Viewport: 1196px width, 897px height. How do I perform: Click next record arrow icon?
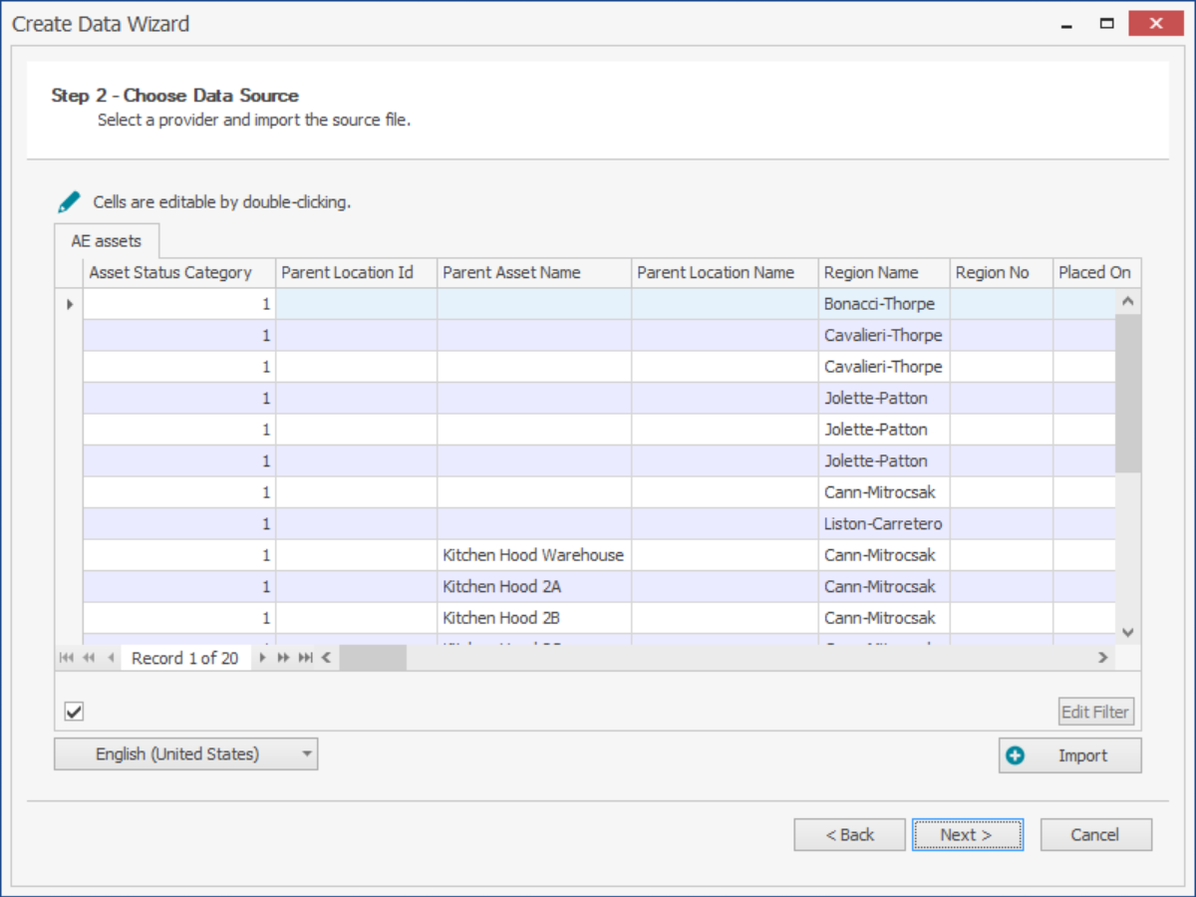(262, 658)
